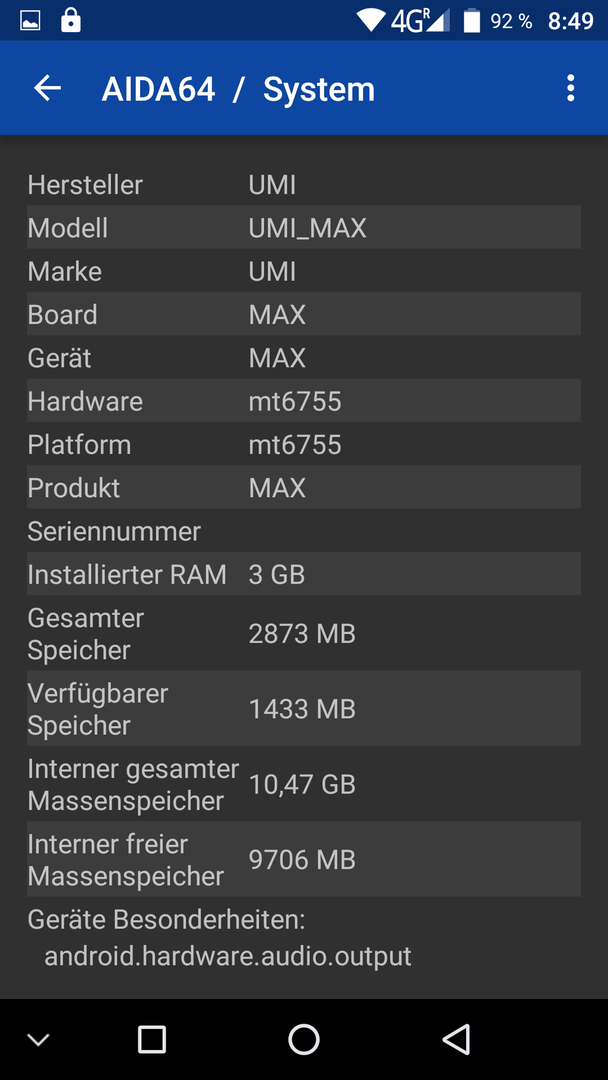608x1080 pixels.
Task: Tap the home circle navigation button
Action: [x=304, y=1039]
